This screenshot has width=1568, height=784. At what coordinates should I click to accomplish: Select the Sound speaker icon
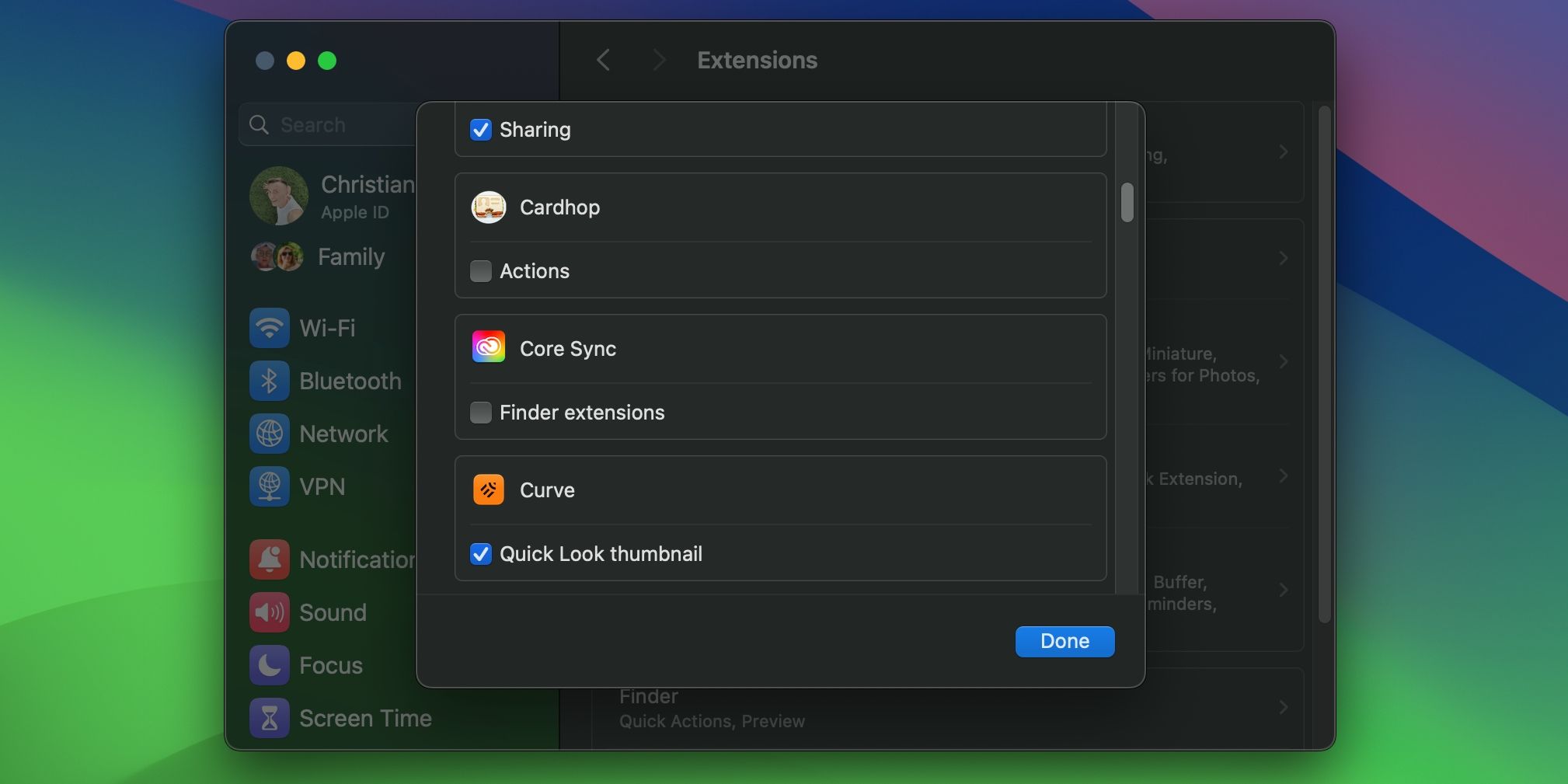(268, 612)
